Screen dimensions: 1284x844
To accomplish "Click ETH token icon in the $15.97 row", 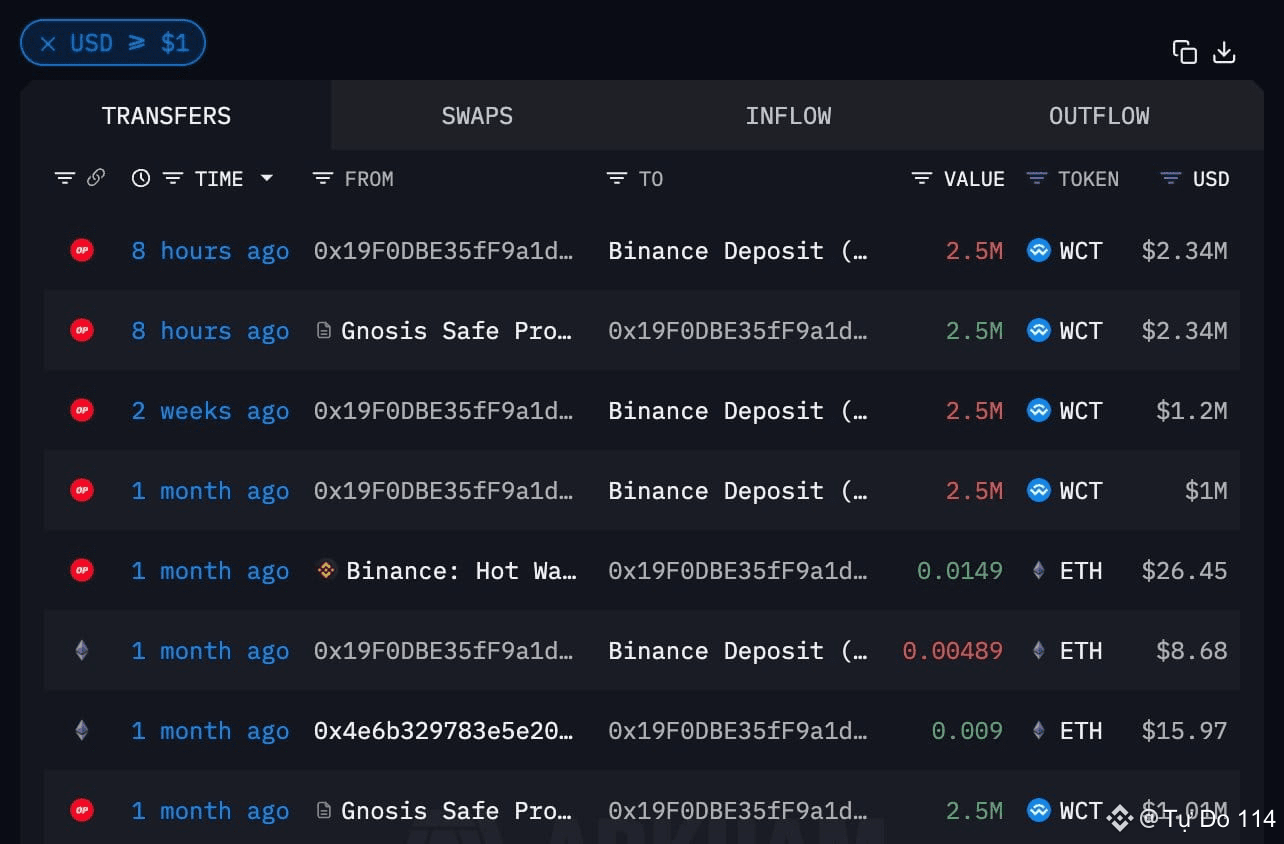I will [x=1039, y=730].
